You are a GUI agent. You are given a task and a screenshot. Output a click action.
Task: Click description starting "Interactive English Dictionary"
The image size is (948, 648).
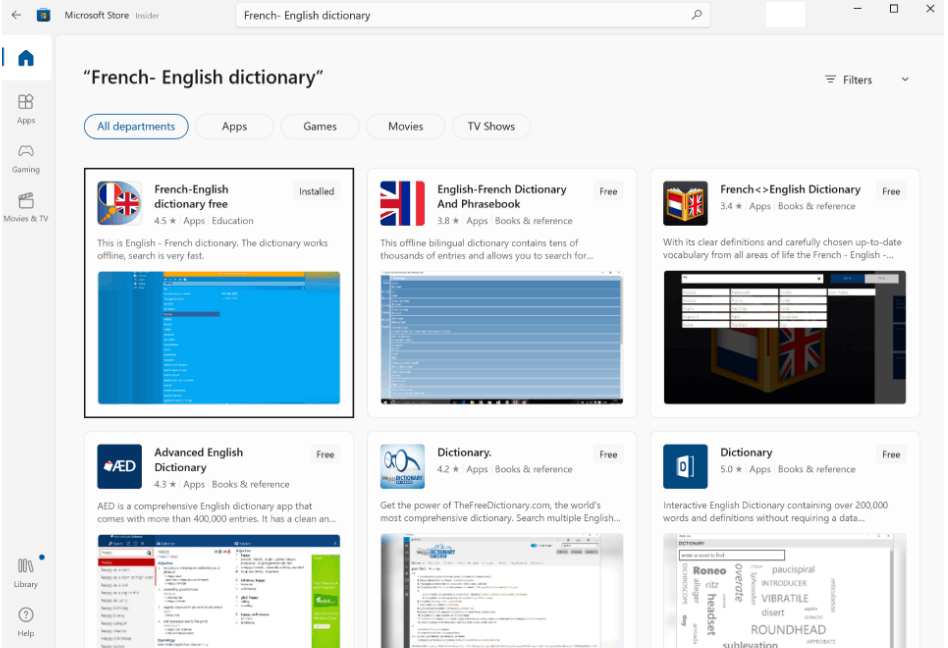pyautogui.click(x=776, y=511)
